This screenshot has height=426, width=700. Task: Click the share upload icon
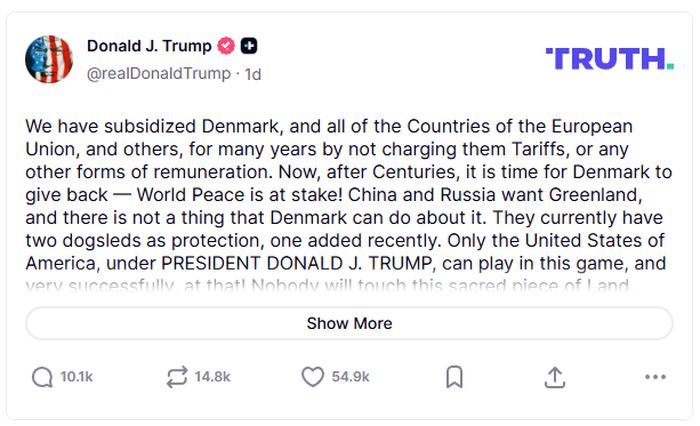pyautogui.click(x=555, y=377)
